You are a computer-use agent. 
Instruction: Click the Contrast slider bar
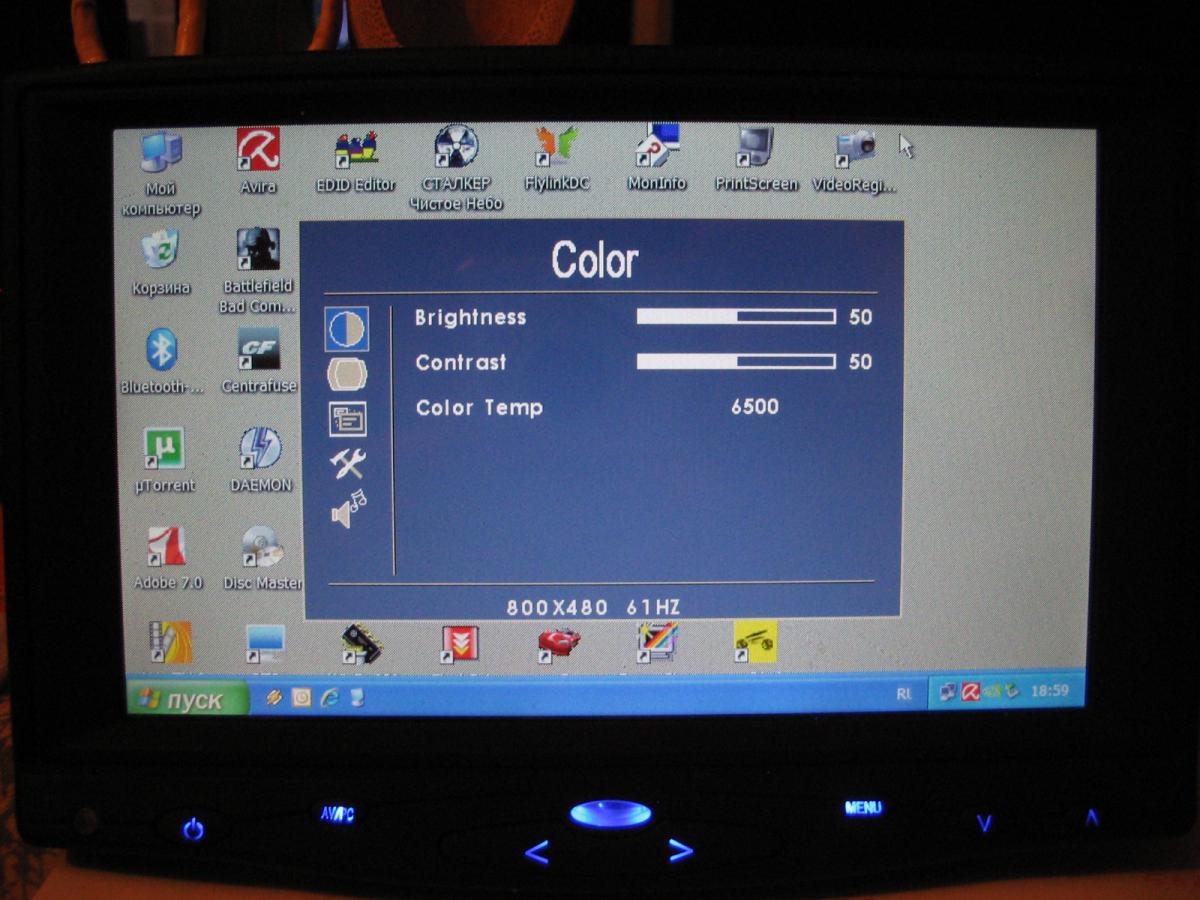click(x=736, y=362)
